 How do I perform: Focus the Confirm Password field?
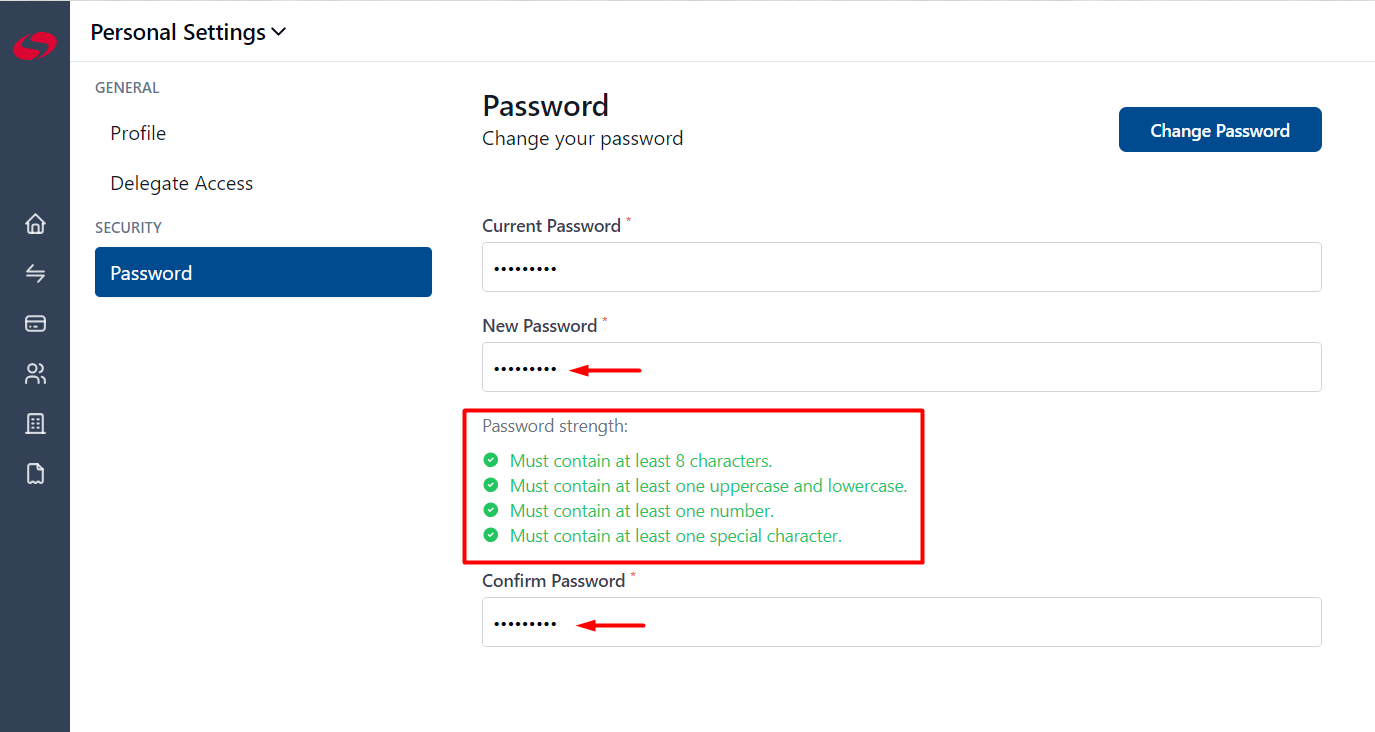(902, 622)
